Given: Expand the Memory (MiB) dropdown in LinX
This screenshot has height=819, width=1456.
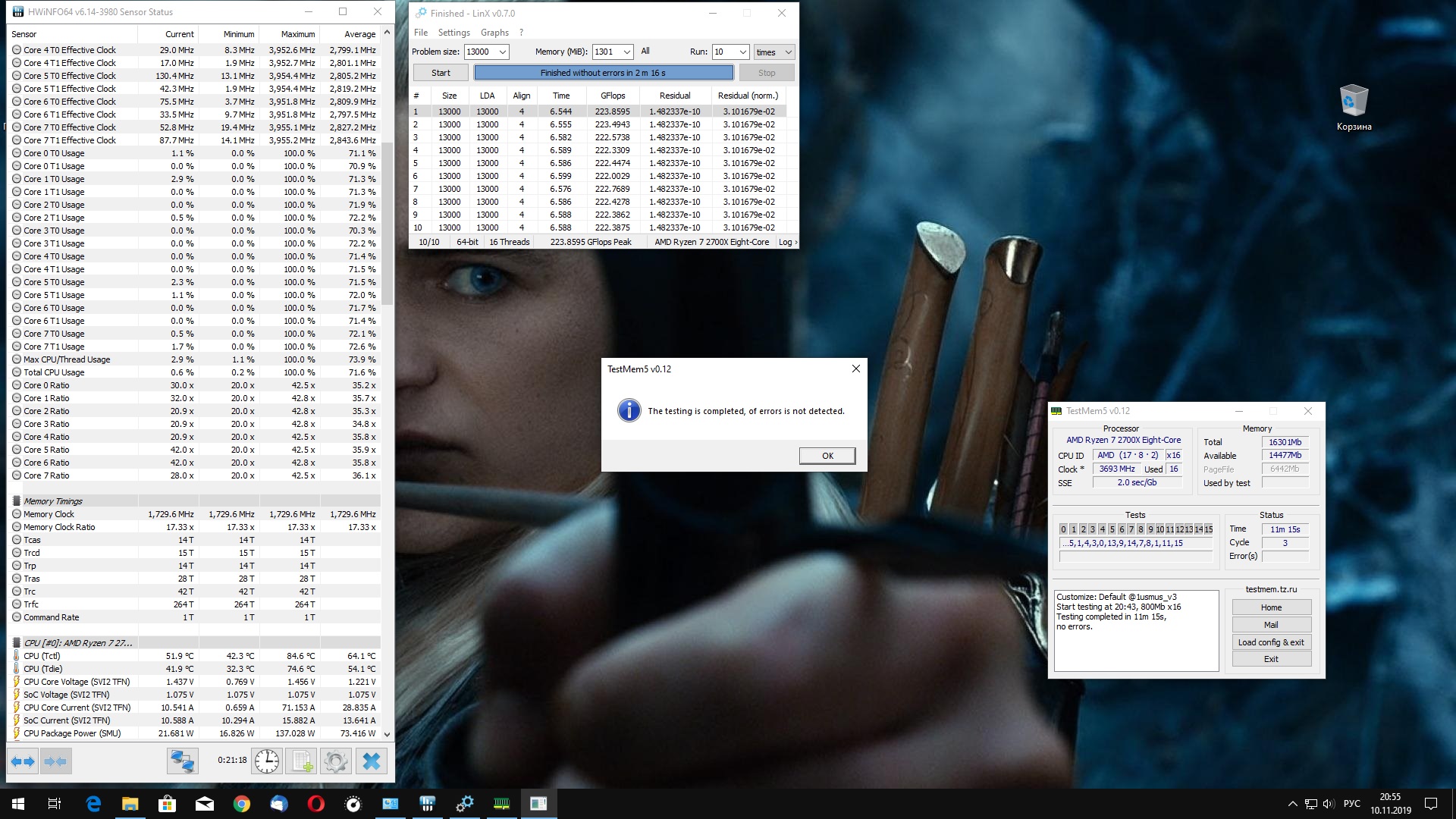Looking at the screenshot, I should pos(626,52).
